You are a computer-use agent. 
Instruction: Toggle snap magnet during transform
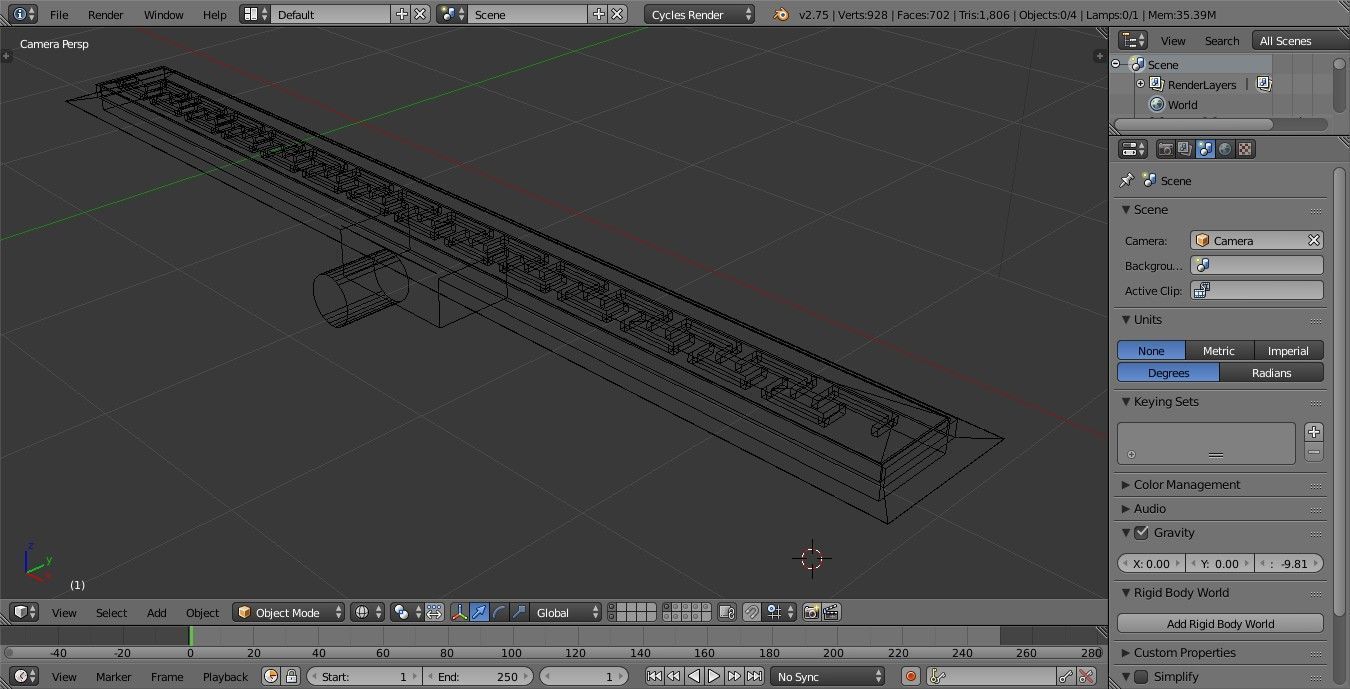tap(752, 612)
